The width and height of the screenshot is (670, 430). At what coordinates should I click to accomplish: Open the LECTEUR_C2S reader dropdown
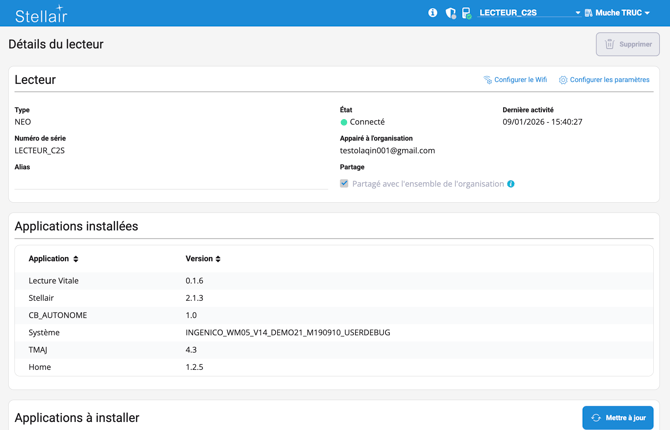coord(529,13)
